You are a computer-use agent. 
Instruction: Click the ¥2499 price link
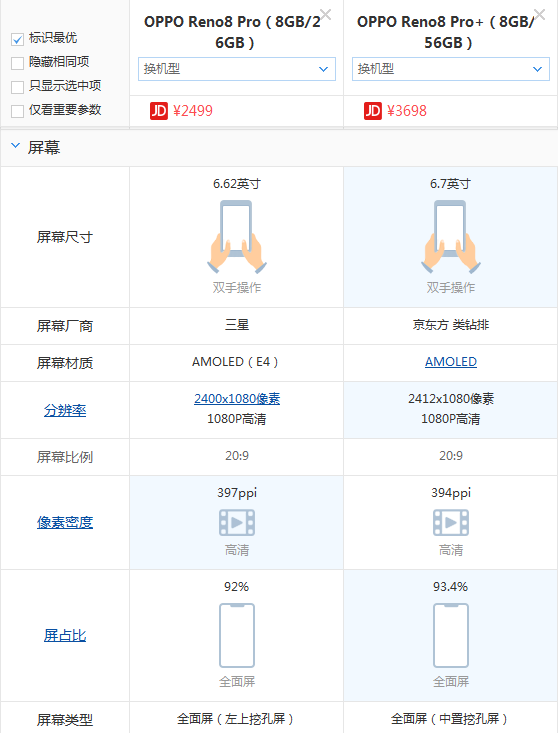pos(193,111)
